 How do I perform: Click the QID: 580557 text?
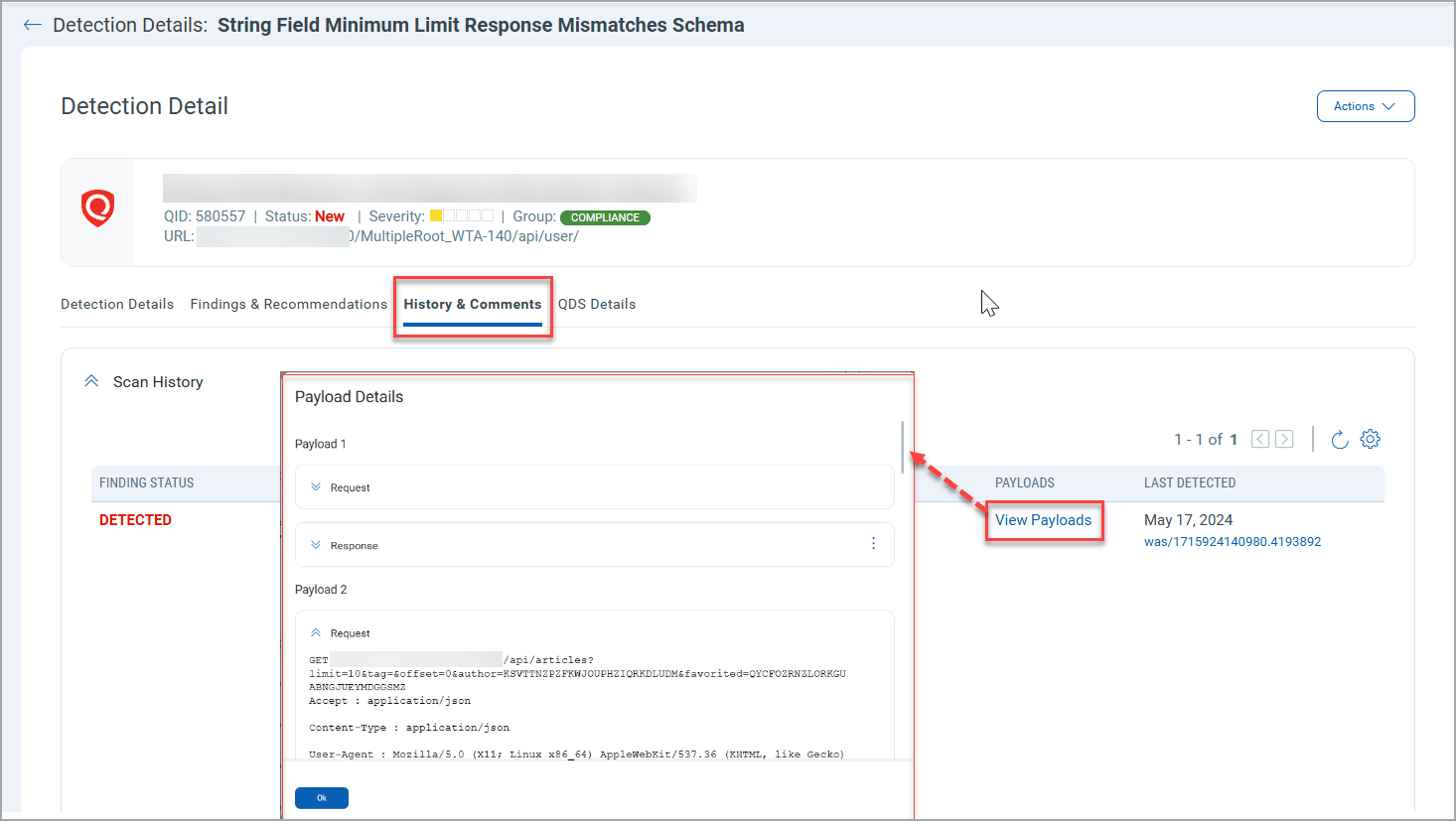point(205,216)
